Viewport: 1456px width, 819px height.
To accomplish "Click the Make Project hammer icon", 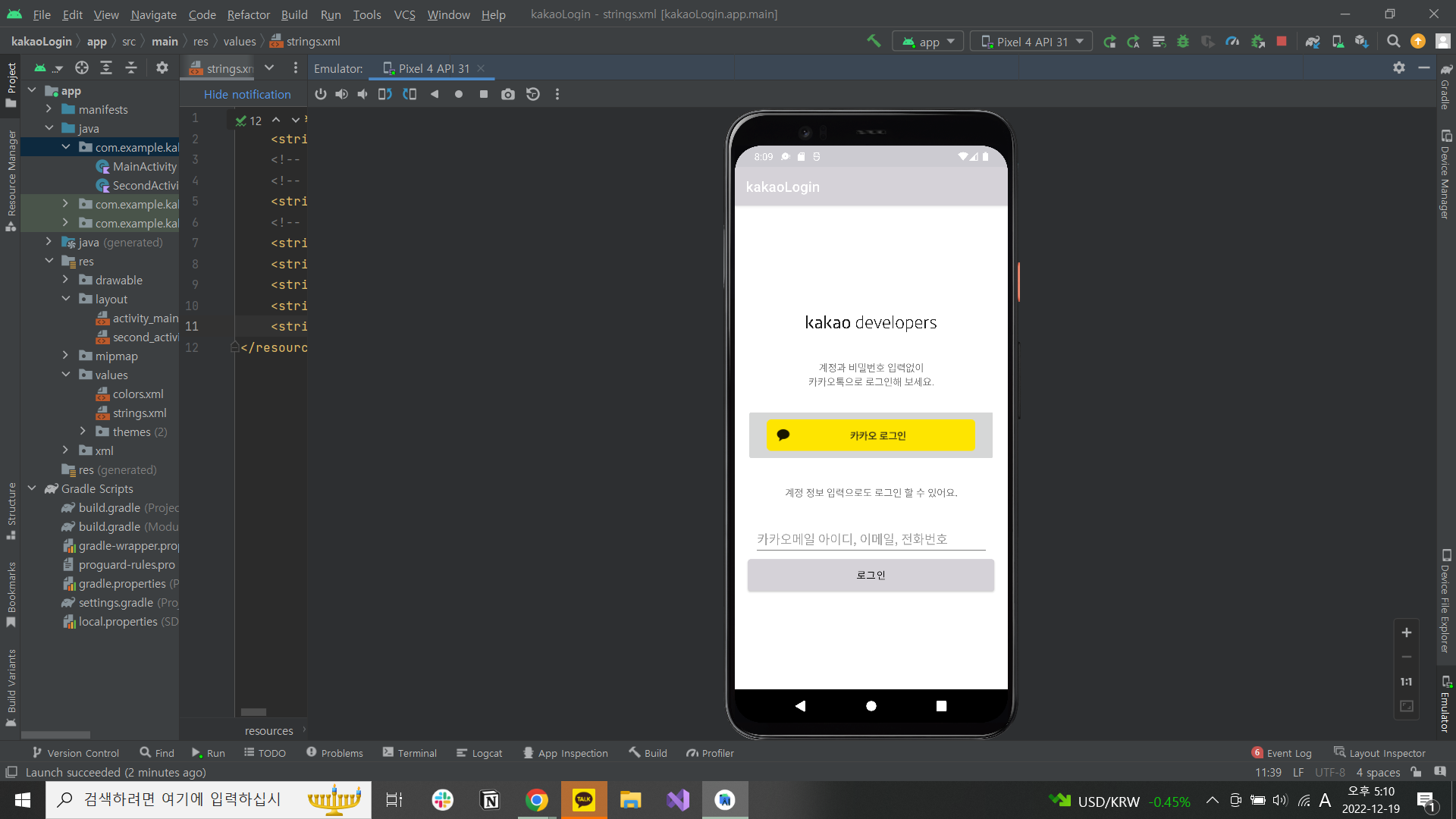I will pyautogui.click(x=874, y=41).
